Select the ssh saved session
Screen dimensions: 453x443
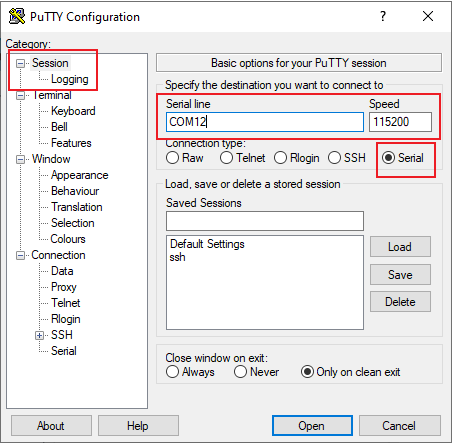(177, 257)
